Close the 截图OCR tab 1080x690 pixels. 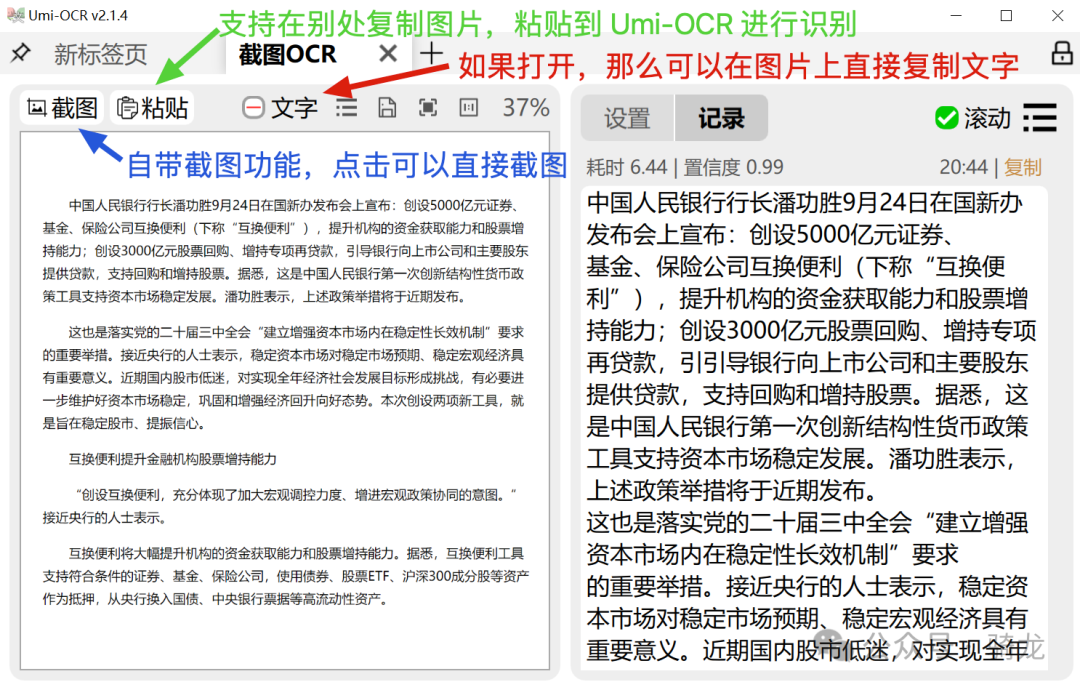[x=388, y=53]
